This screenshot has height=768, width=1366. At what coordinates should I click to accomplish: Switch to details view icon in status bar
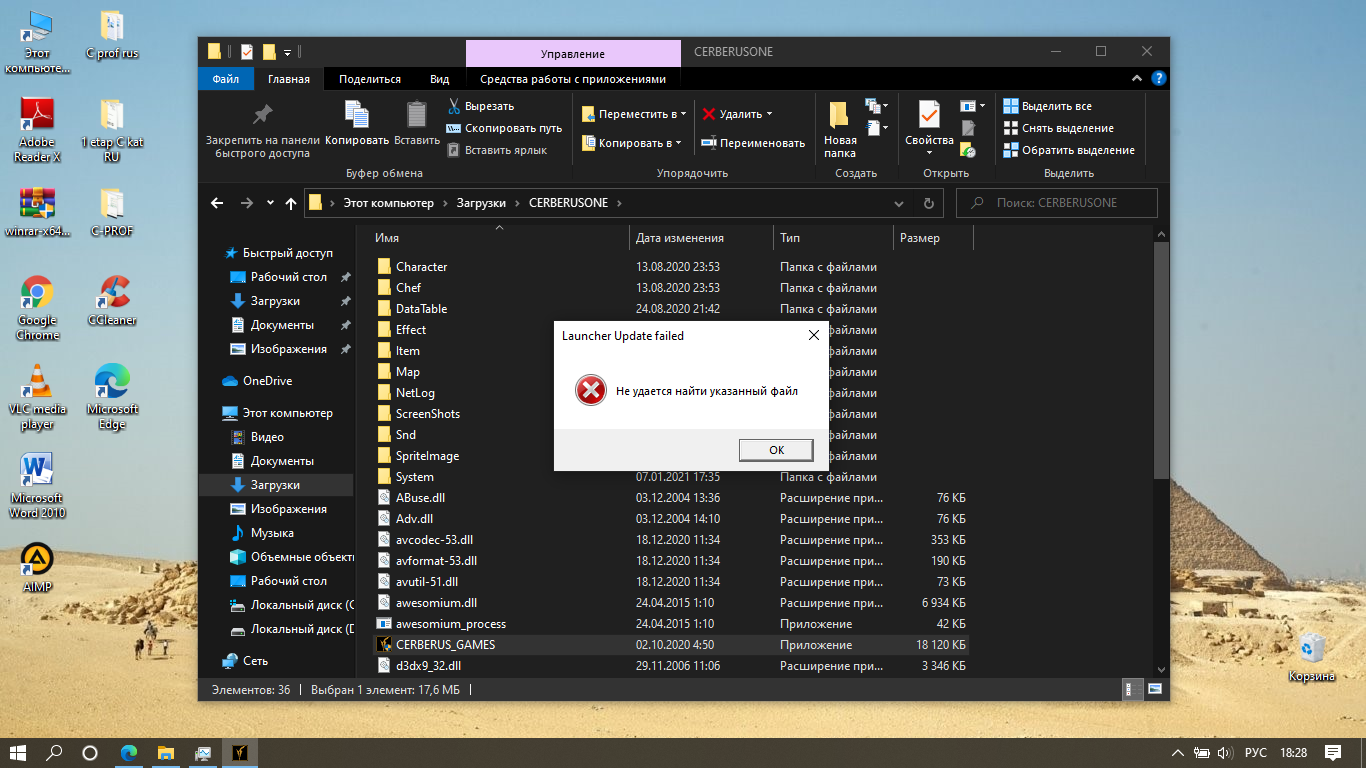point(1132,689)
